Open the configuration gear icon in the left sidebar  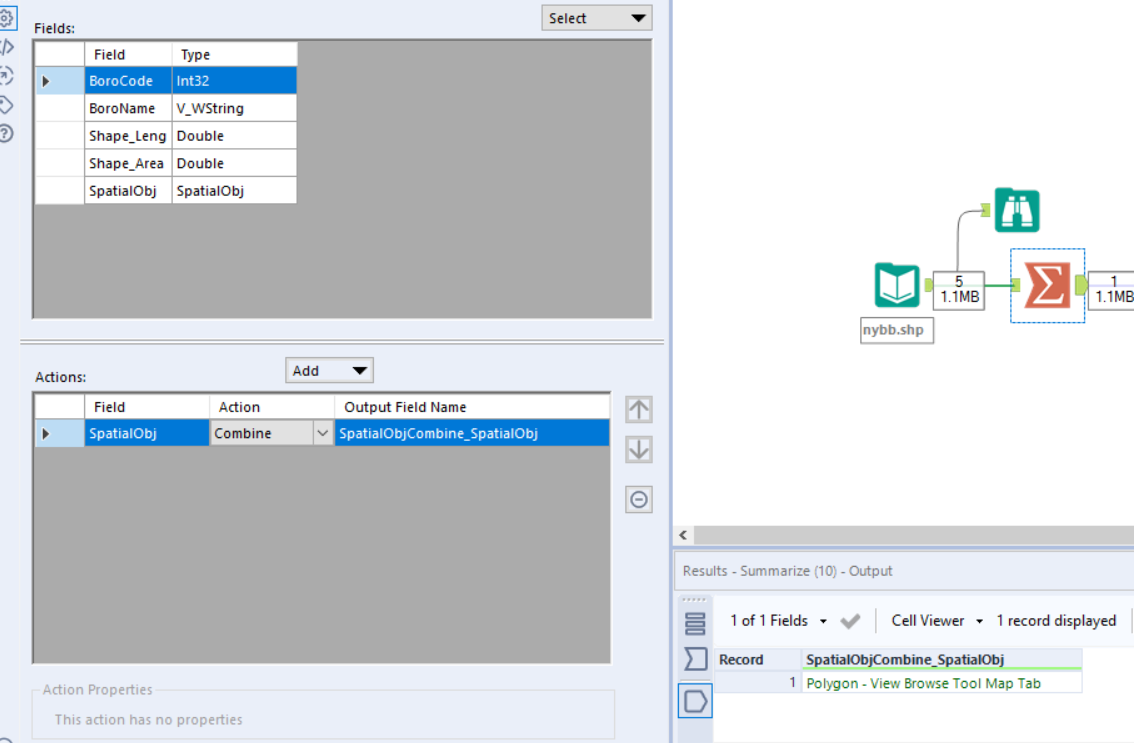6,18
